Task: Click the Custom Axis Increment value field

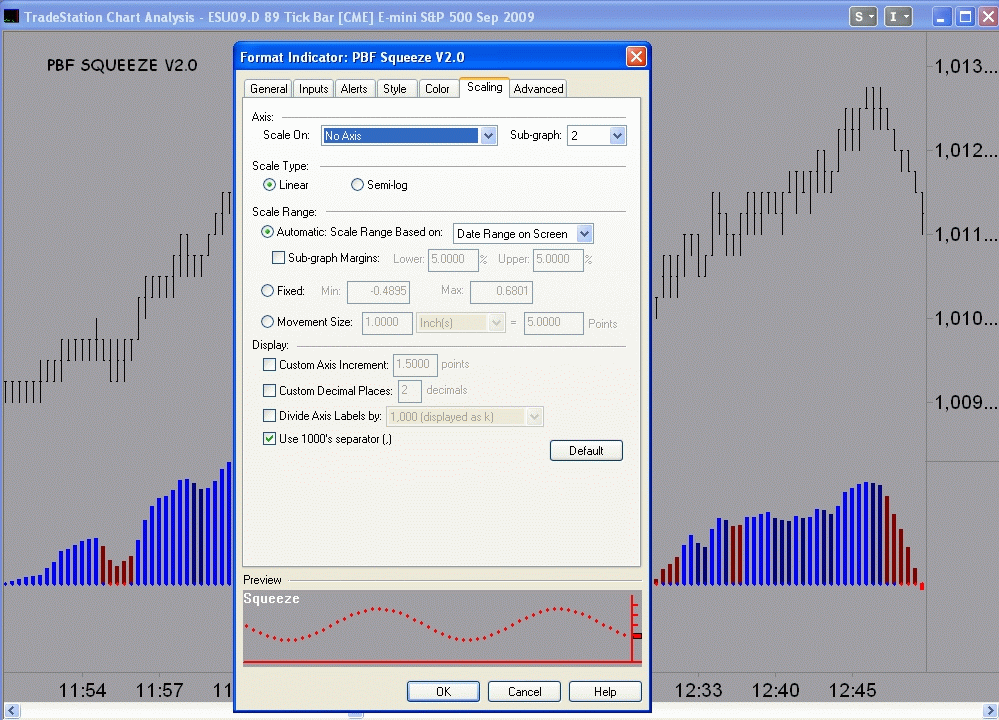Action: pos(415,364)
